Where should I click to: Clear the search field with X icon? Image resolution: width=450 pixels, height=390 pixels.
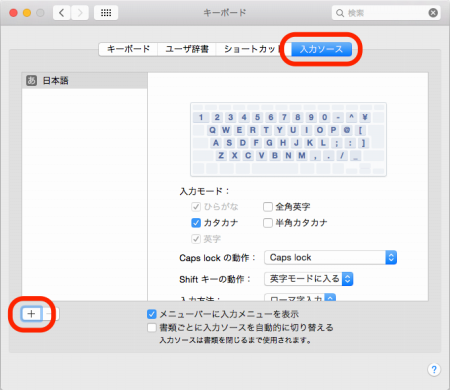(433, 13)
